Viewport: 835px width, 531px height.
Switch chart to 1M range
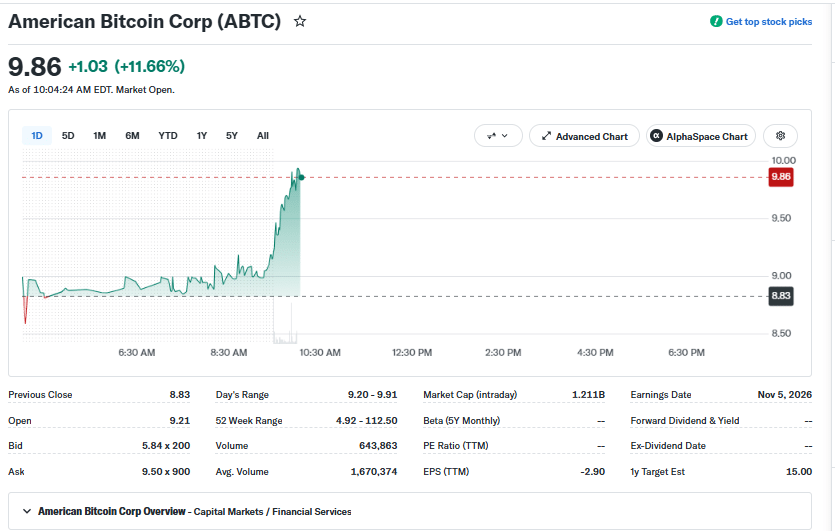[x=100, y=136]
